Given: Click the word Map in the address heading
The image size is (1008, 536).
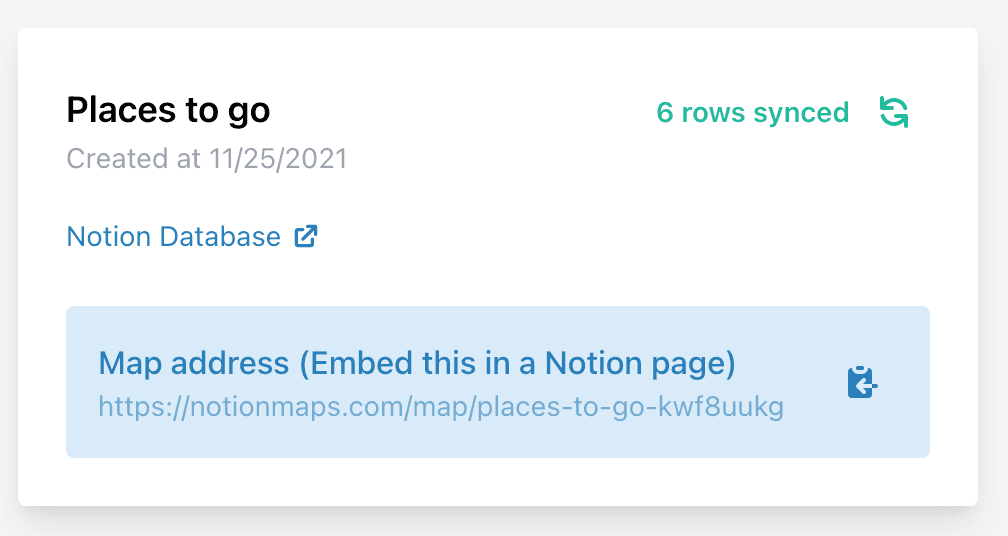Looking at the screenshot, I should pos(130,364).
